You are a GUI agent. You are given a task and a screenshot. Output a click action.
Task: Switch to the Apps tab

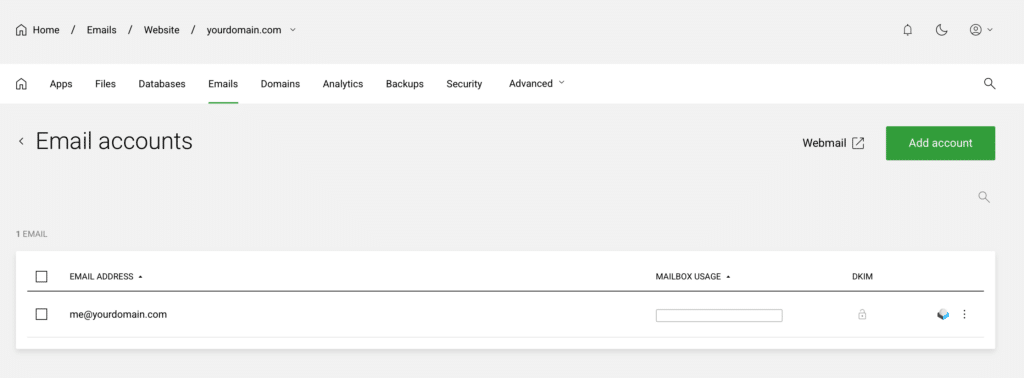[x=61, y=84]
